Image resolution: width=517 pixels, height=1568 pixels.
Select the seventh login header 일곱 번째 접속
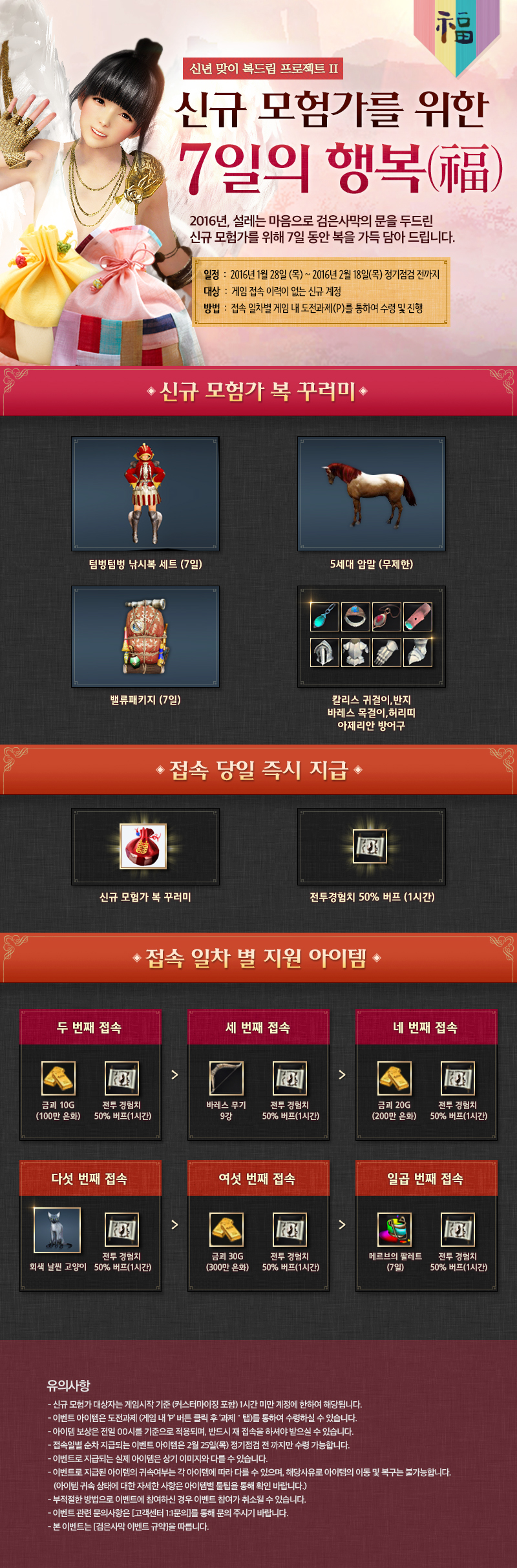pyautogui.click(x=426, y=1179)
